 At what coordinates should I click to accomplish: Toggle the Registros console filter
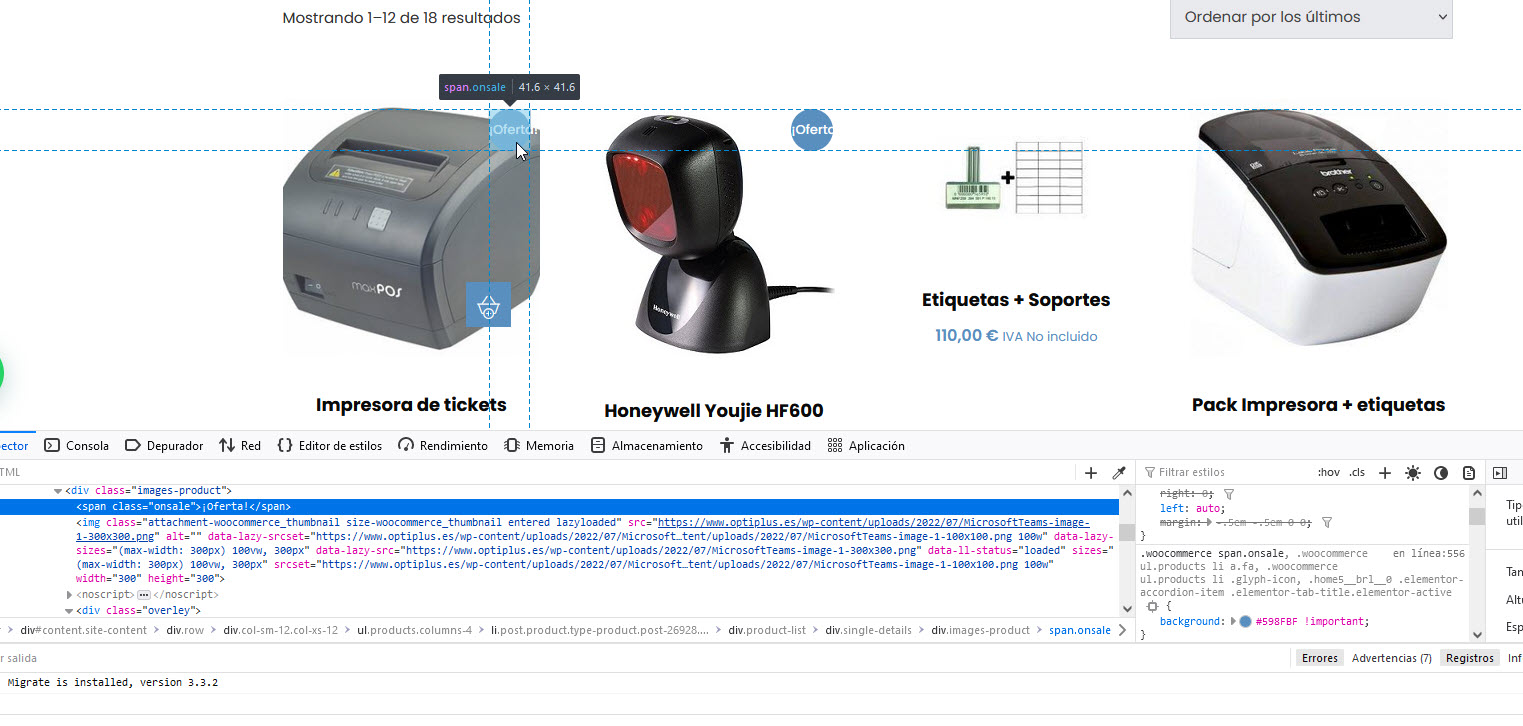coord(1470,658)
